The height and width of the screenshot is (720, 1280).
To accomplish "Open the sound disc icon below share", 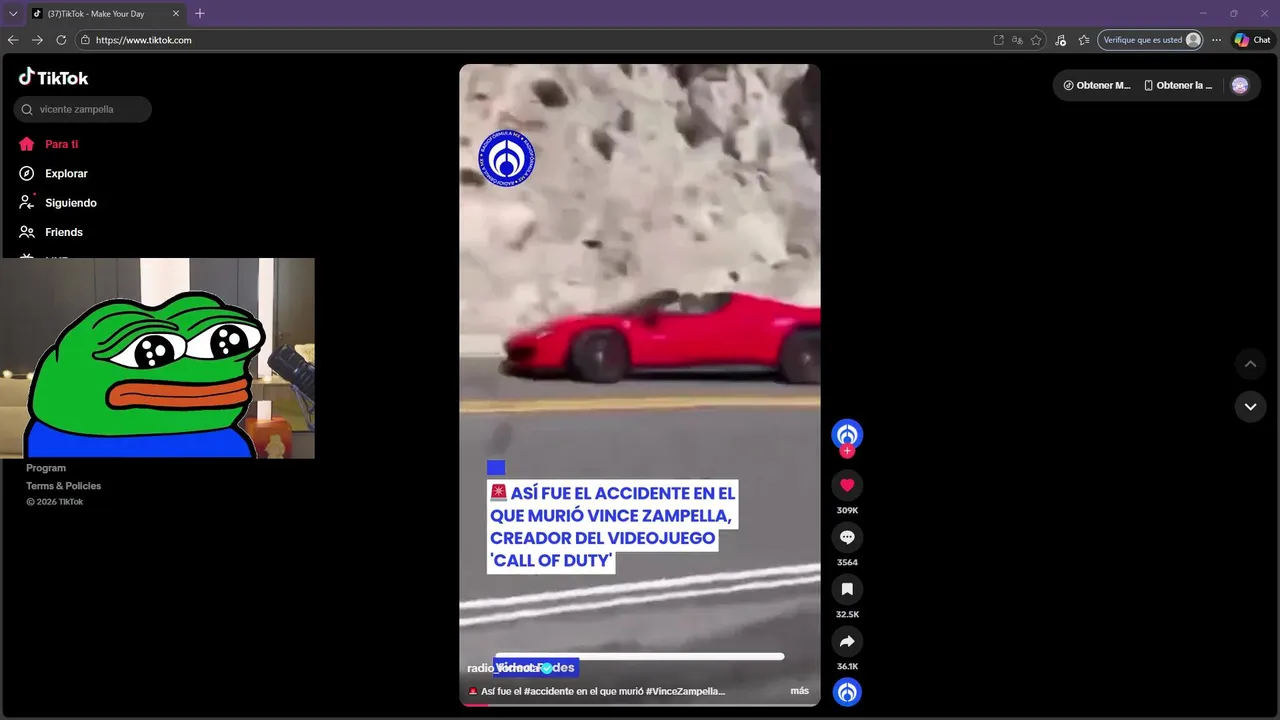I will point(847,692).
